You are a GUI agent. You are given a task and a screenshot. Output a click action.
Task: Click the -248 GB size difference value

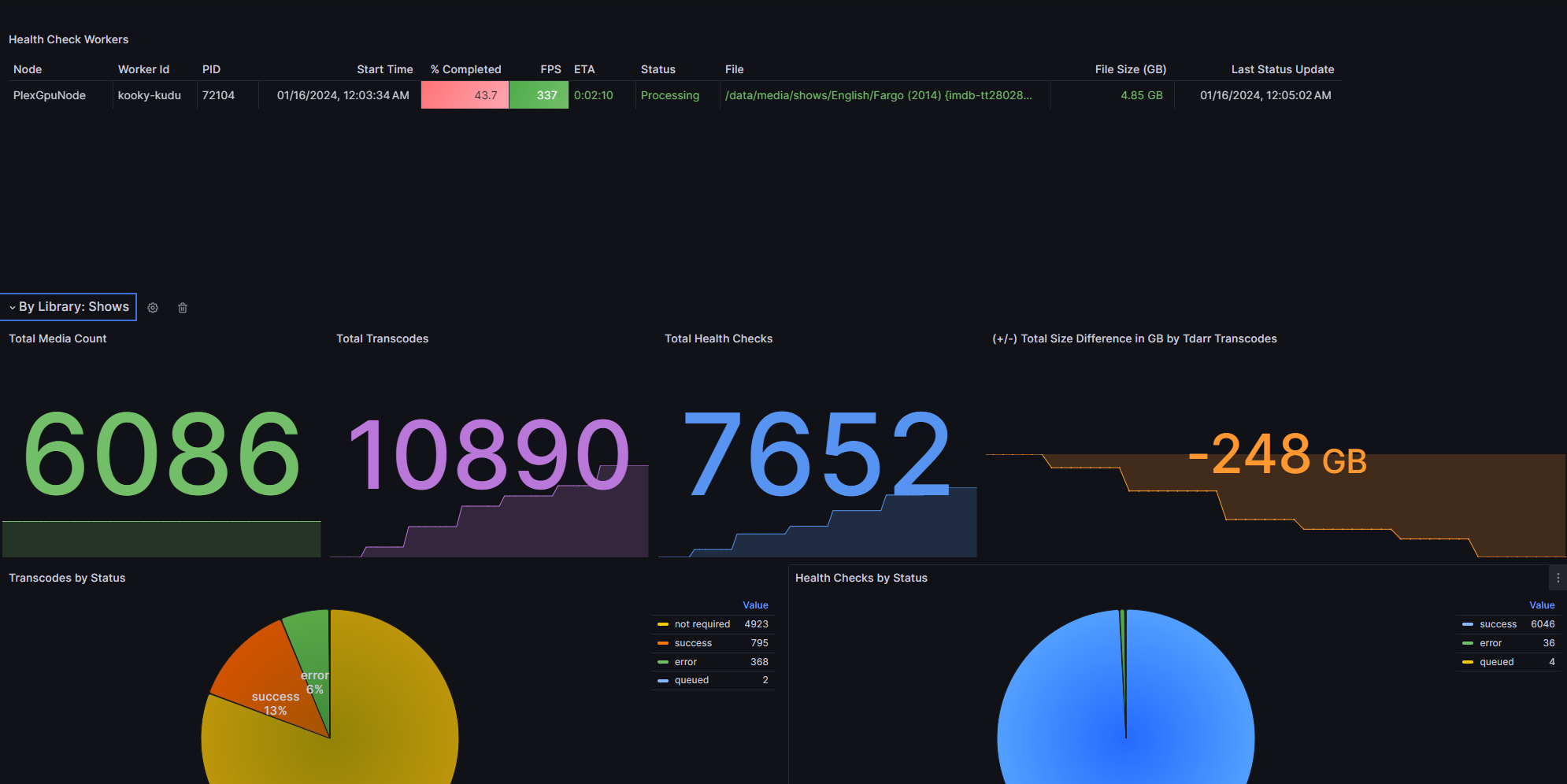[x=1277, y=455]
